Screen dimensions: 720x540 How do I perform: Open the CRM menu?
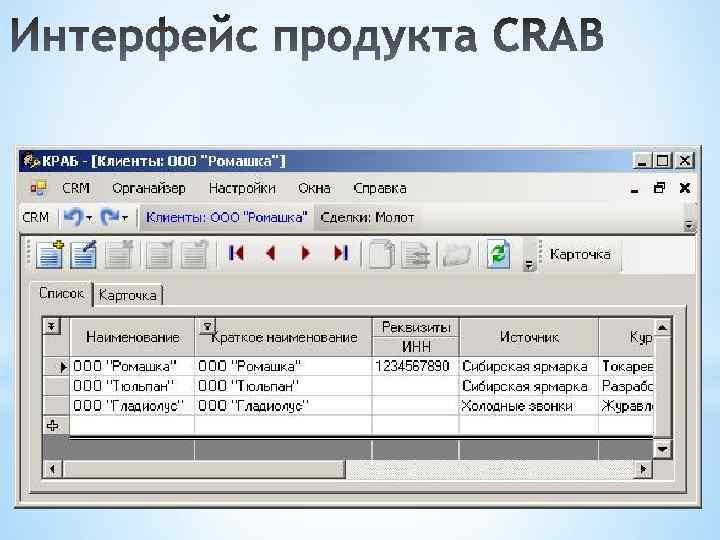(x=76, y=188)
